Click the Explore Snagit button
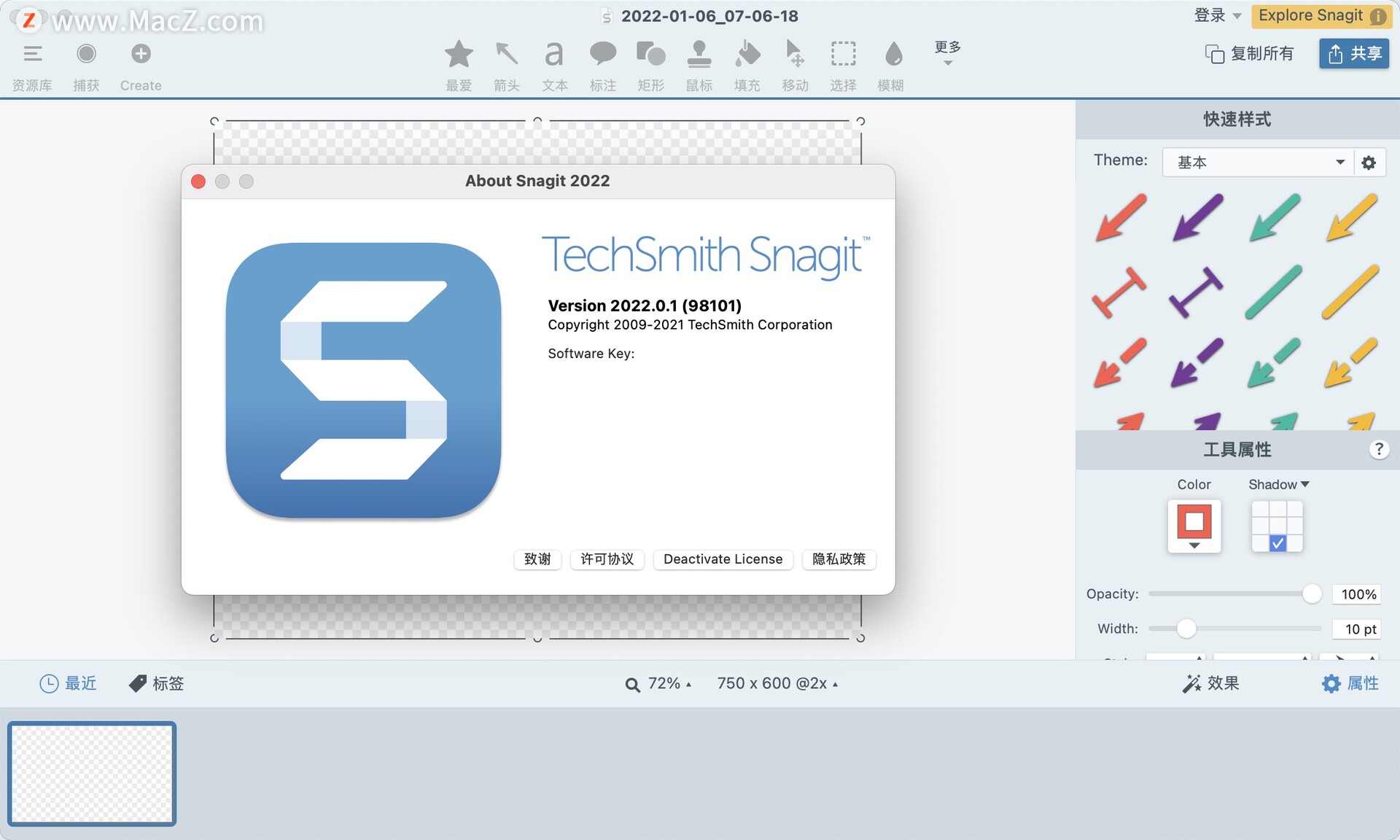Screen dimensions: 1400x840 (1321, 15)
